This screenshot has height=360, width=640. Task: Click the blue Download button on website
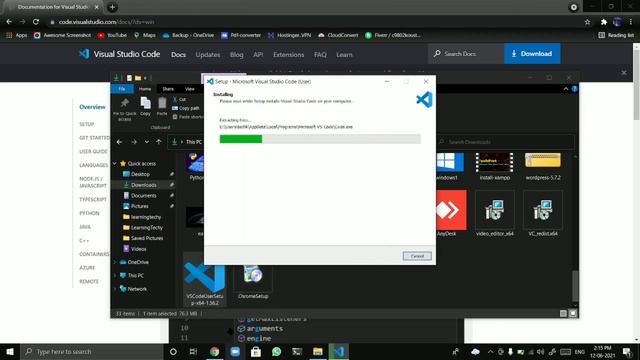point(532,53)
